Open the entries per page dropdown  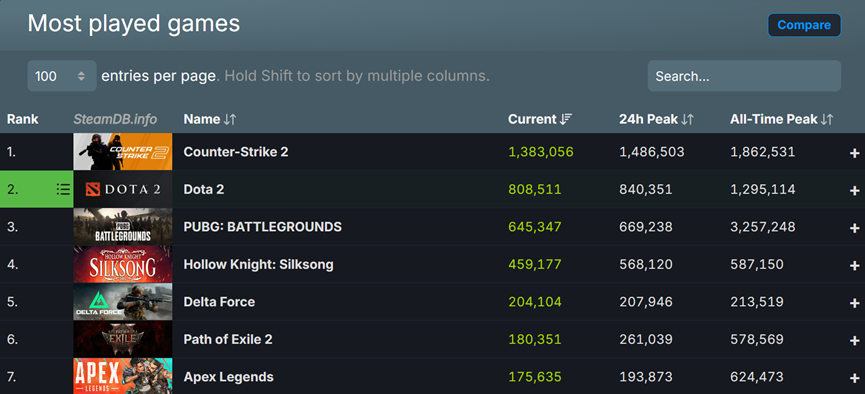[x=62, y=76]
